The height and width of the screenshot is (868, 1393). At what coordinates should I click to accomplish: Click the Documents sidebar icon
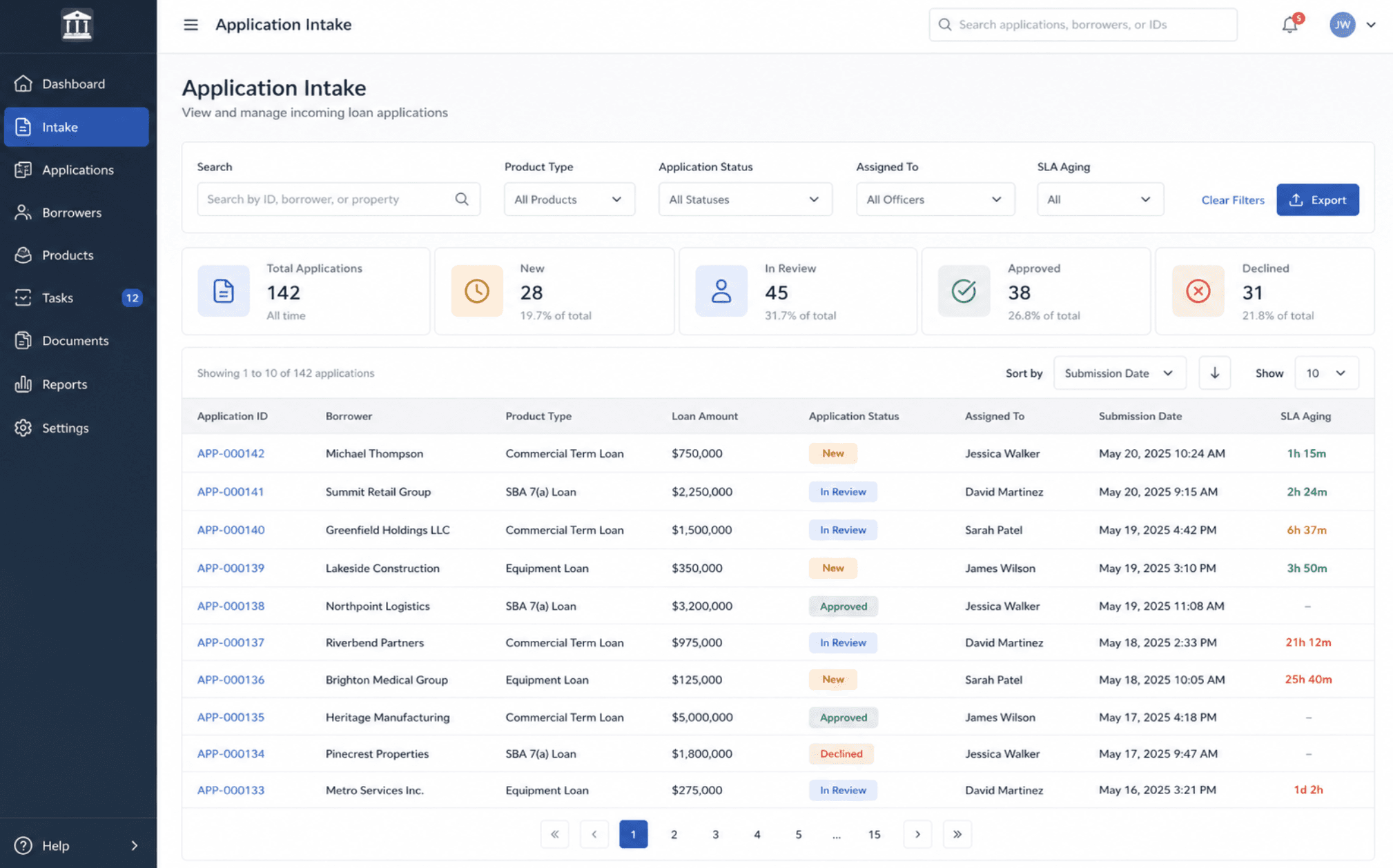[23, 341]
